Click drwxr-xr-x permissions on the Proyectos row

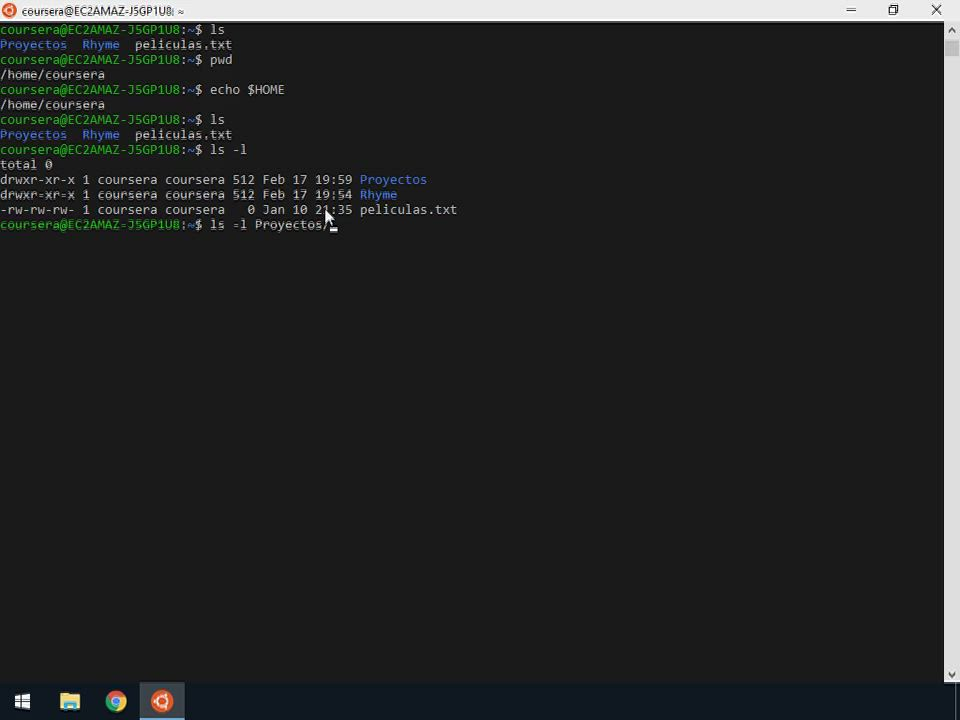point(37,179)
